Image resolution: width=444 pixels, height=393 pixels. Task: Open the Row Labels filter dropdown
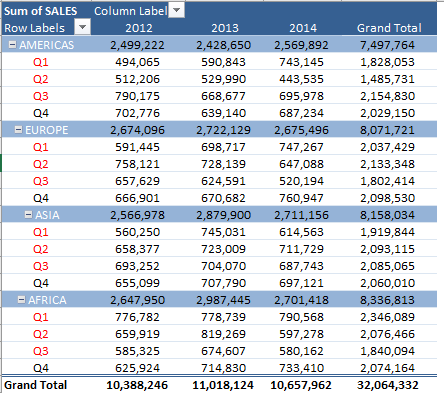click(82, 27)
